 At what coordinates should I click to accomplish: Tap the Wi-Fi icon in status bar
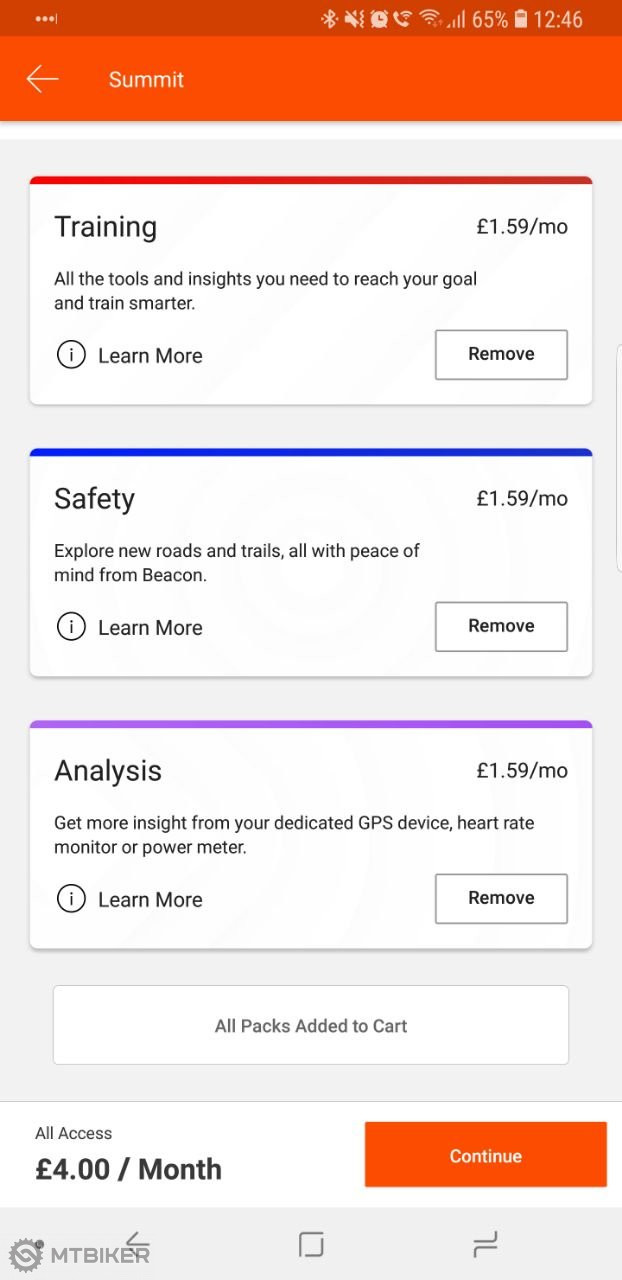pos(431,19)
